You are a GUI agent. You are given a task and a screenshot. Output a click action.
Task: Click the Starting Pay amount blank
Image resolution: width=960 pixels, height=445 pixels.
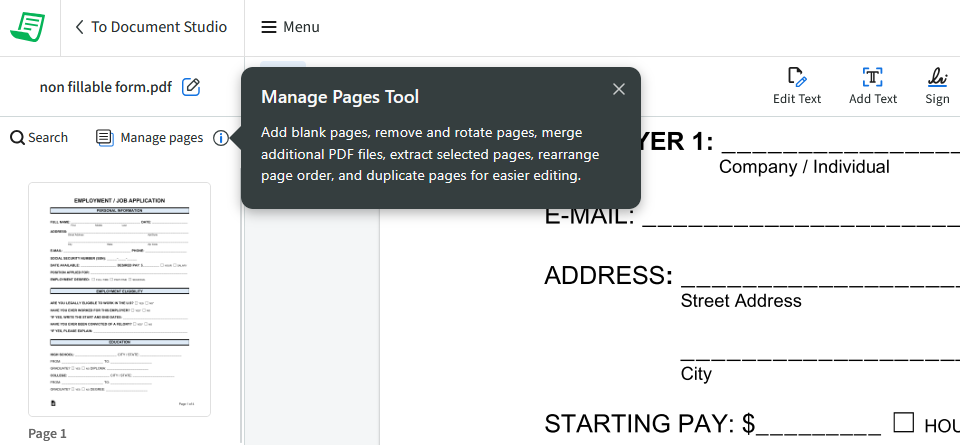820,426
